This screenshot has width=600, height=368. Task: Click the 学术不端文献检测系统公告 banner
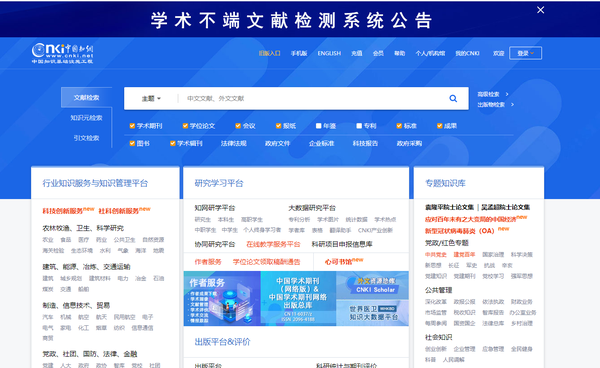[x=292, y=20]
